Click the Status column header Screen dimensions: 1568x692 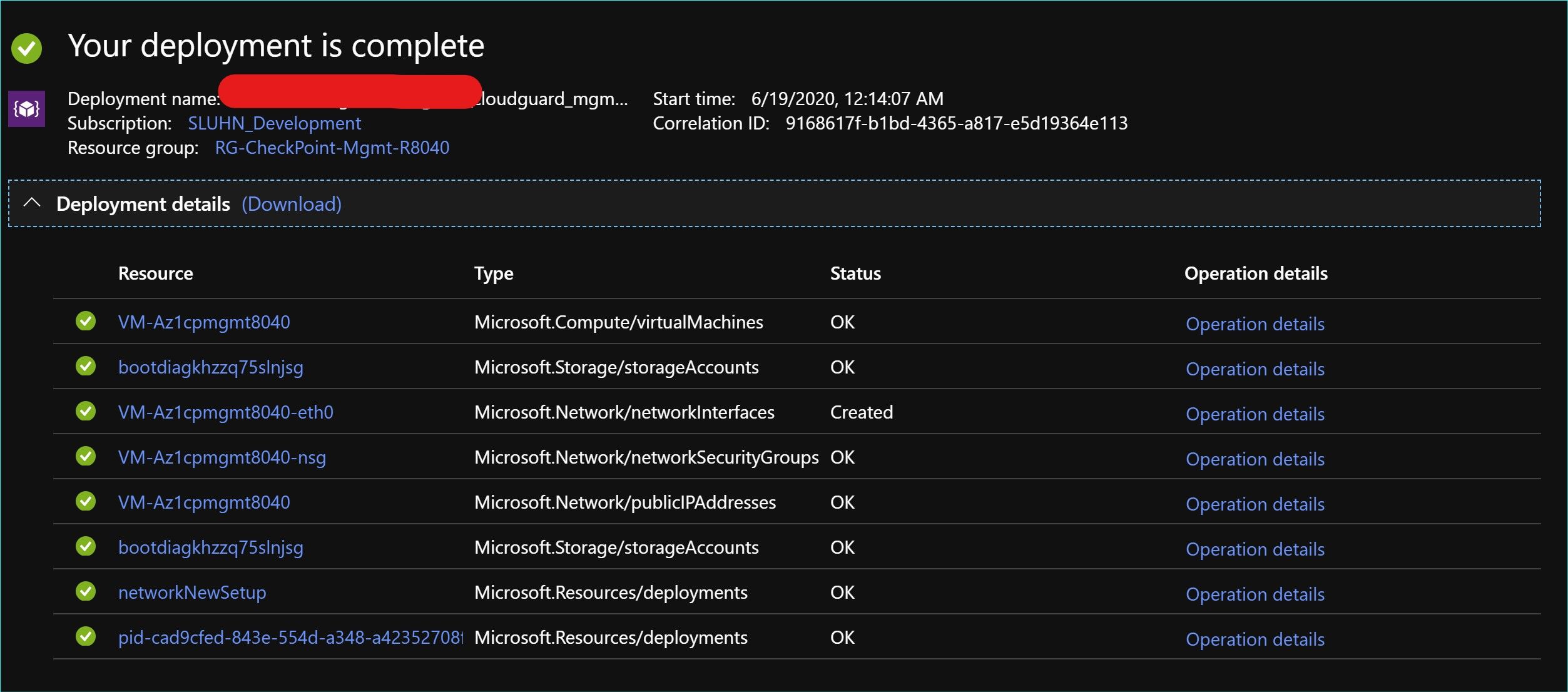click(x=855, y=273)
